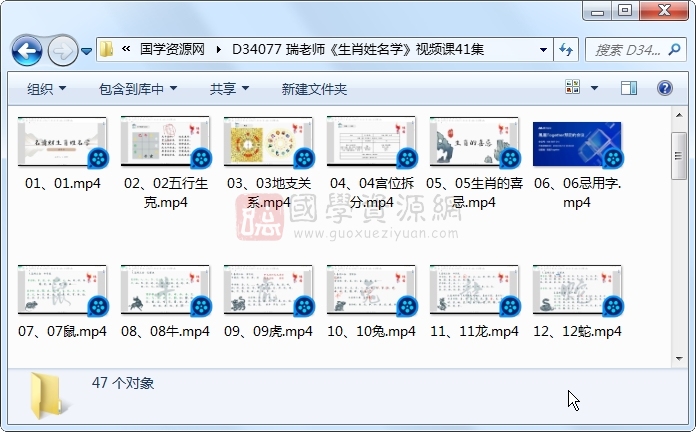Toggle the preview pane
The height and width of the screenshot is (432, 696).
tap(629, 88)
